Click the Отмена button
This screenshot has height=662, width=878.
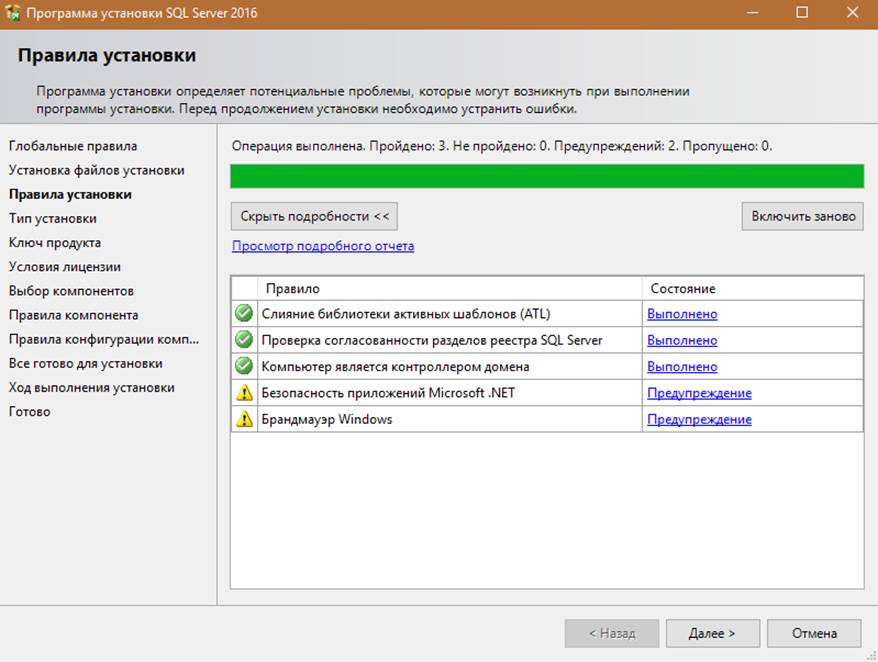pyautogui.click(x=814, y=633)
